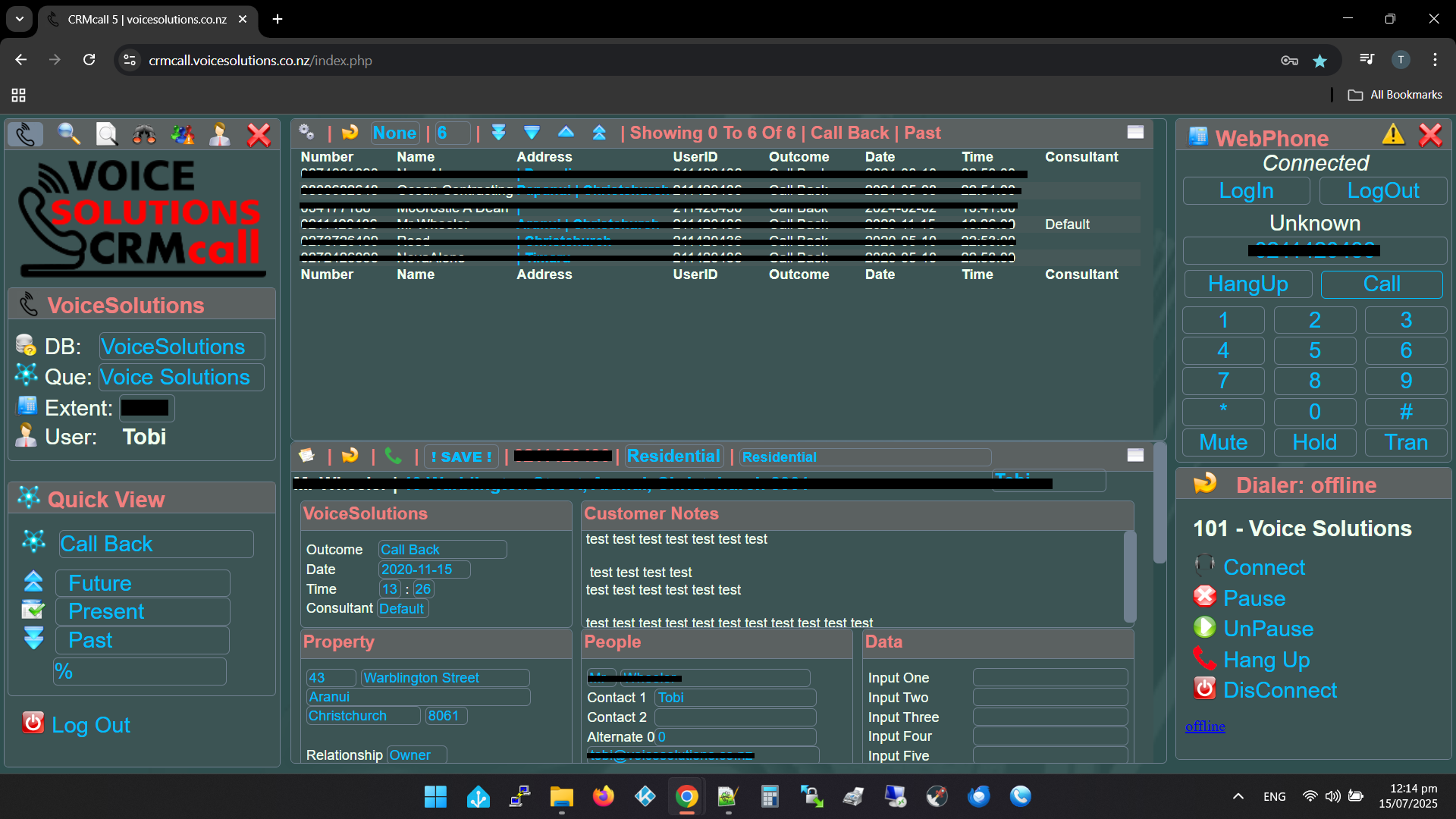Toggle Mute on the WebPhone
The height and width of the screenshot is (819, 1456).
(x=1222, y=442)
